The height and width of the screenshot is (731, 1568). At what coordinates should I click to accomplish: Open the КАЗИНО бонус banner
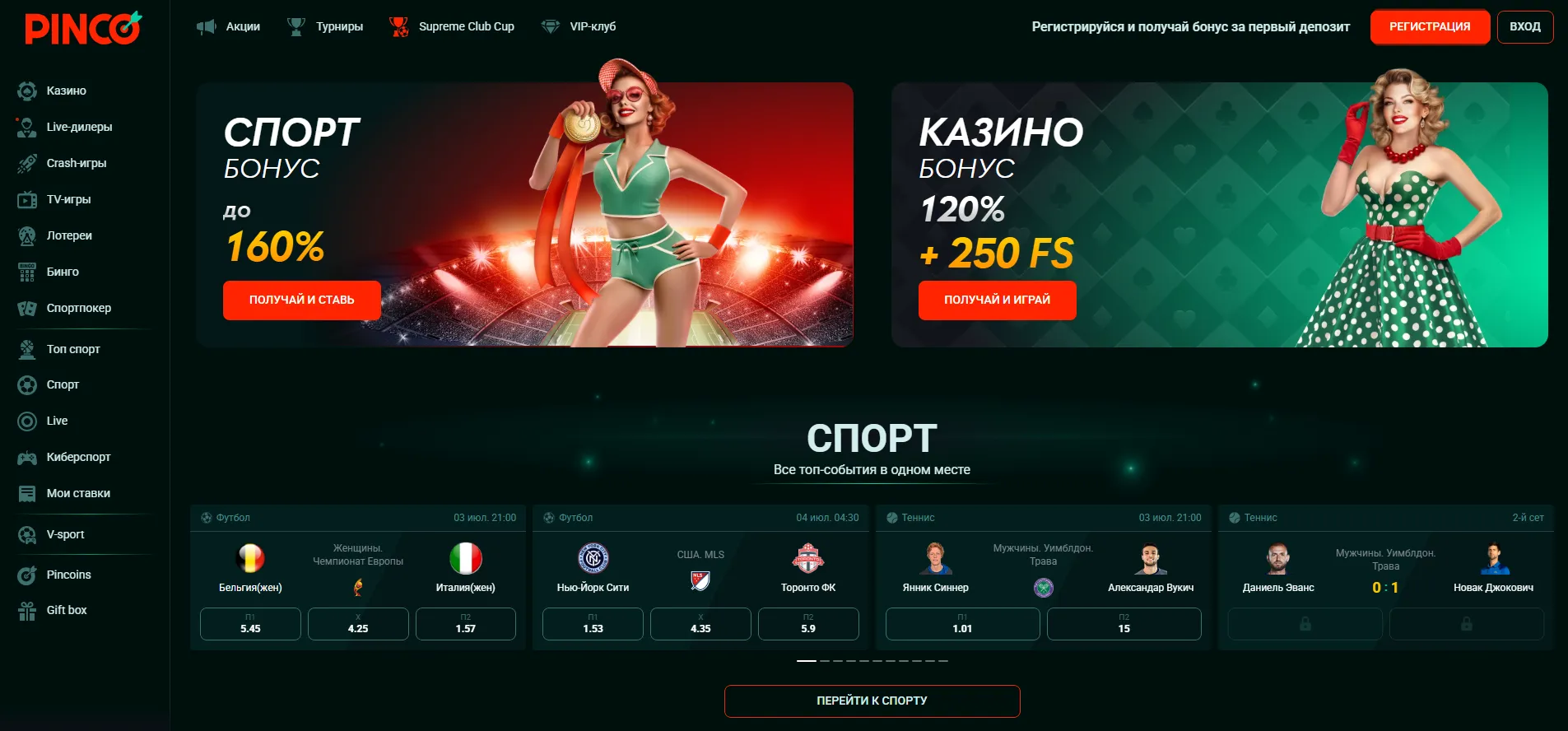(1219, 215)
